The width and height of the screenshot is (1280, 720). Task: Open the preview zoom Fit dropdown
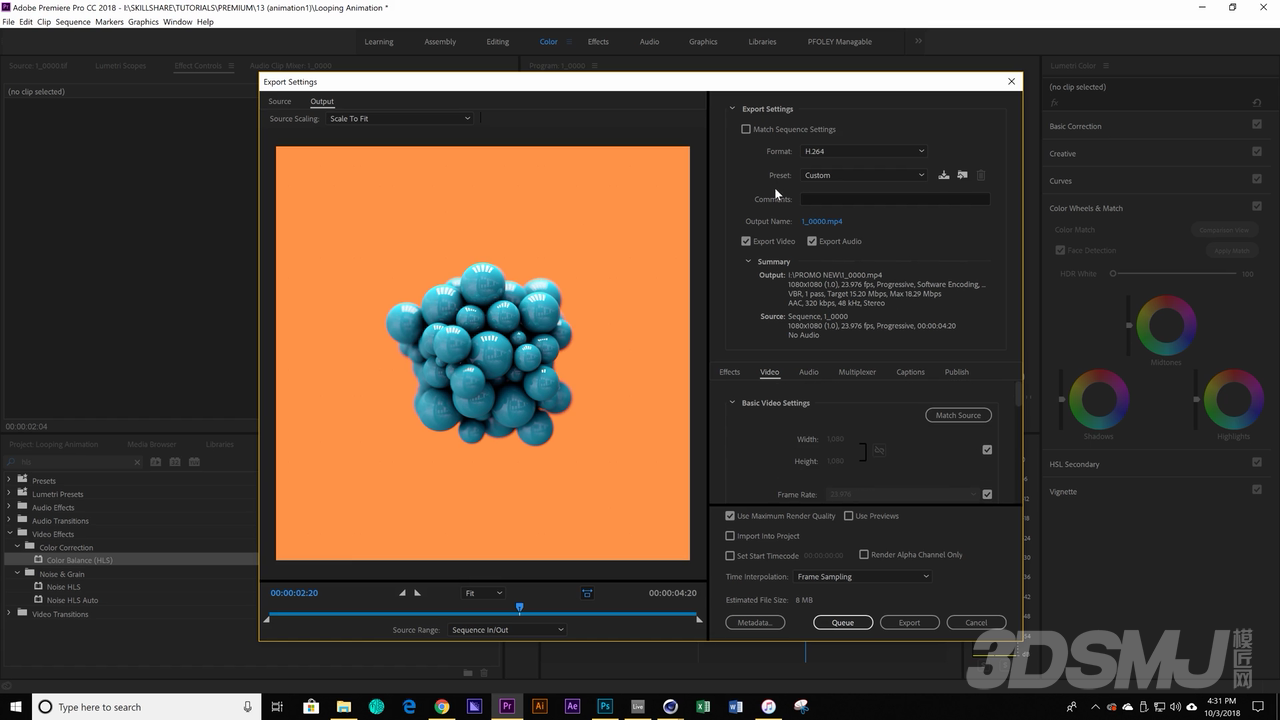pos(483,593)
